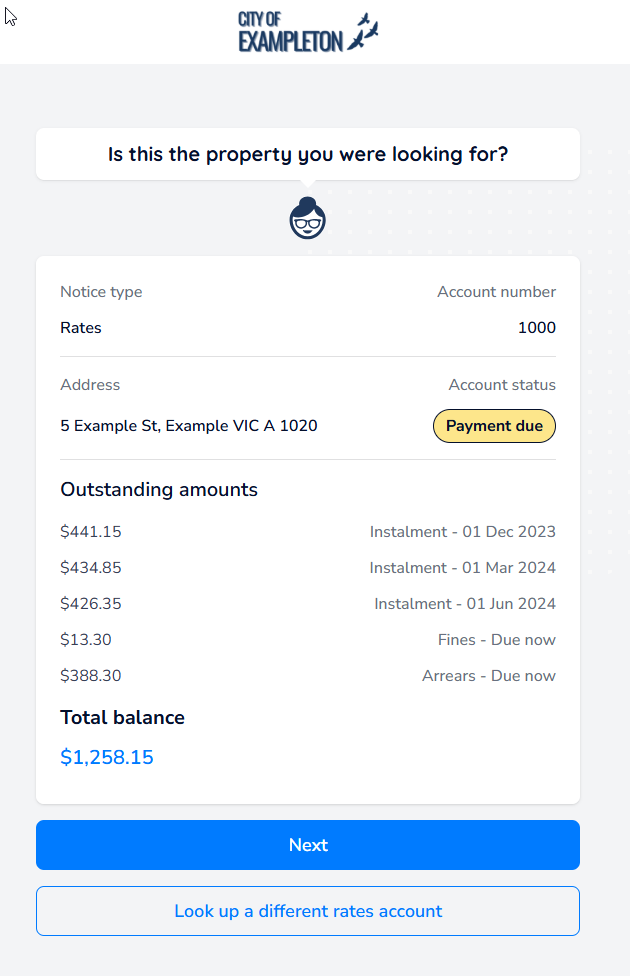Click the $434.85 outstanding amount
This screenshot has height=976, width=630.
91,568
